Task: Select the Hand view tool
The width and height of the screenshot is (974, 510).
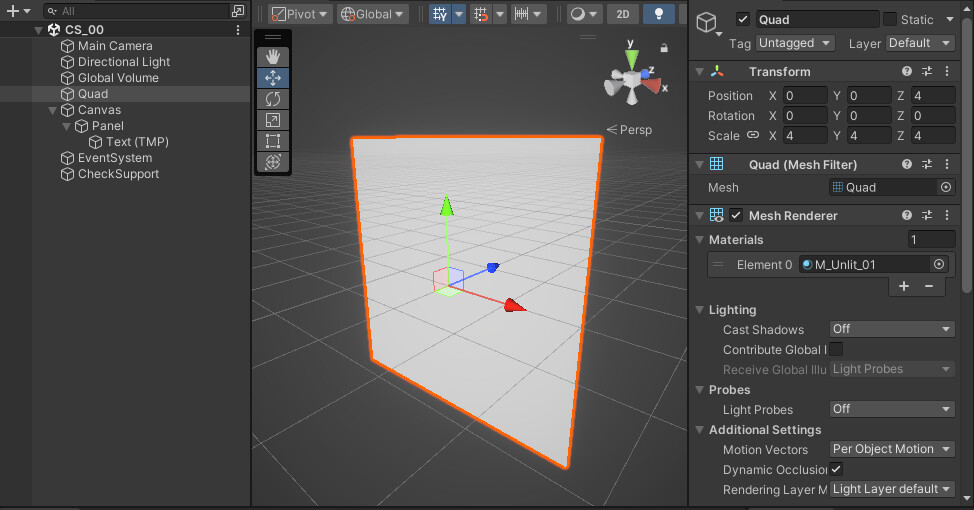Action: click(273, 57)
